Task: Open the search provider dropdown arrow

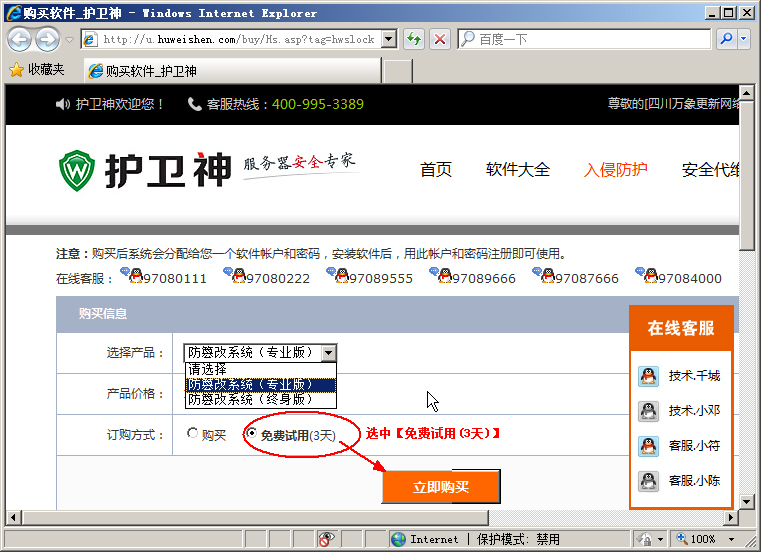Action: [744, 39]
